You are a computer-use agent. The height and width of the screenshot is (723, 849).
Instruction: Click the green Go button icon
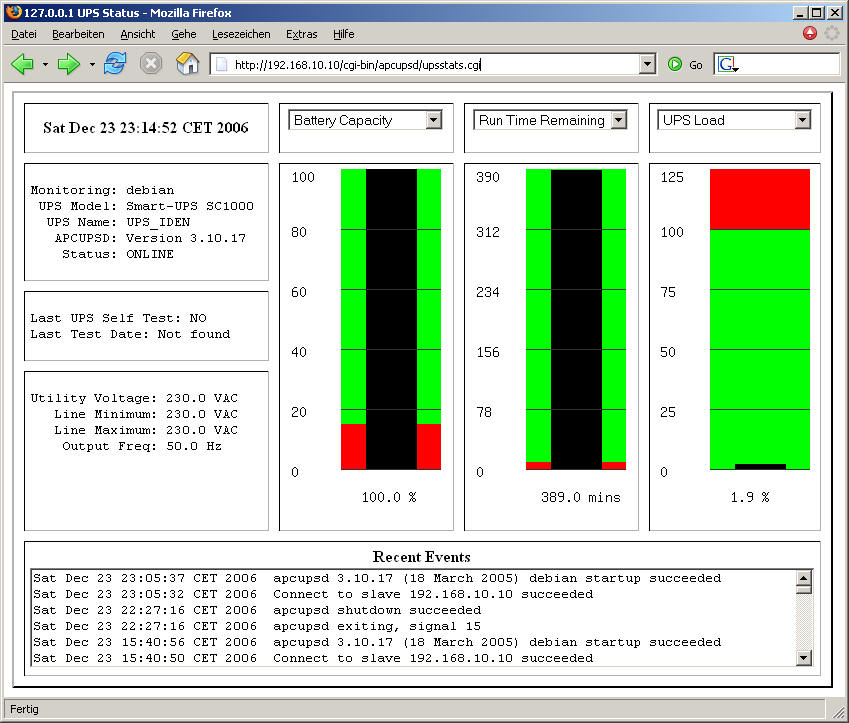[x=676, y=64]
